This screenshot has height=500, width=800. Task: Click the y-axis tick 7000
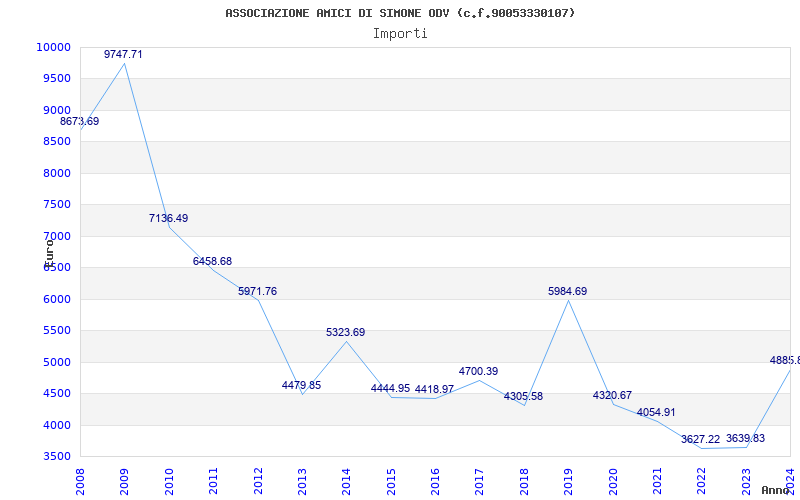point(56,236)
